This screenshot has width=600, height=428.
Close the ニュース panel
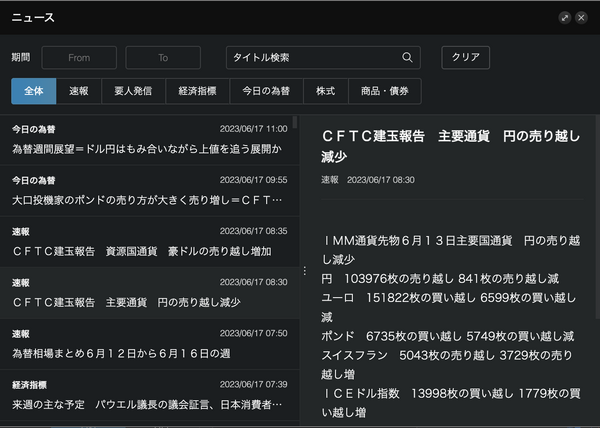581,18
